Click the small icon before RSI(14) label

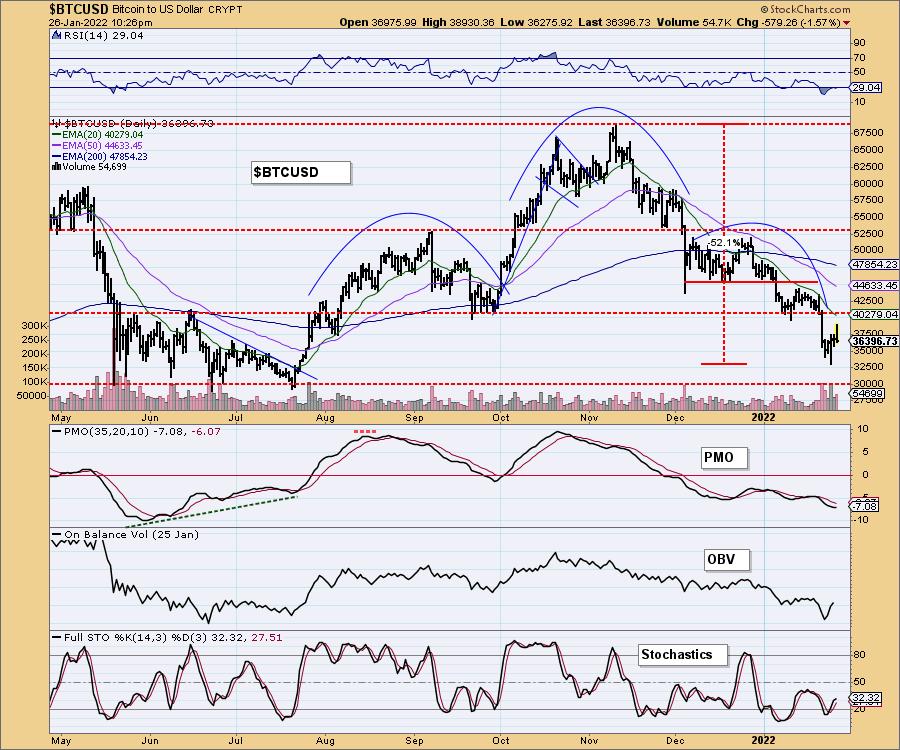click(x=56, y=36)
